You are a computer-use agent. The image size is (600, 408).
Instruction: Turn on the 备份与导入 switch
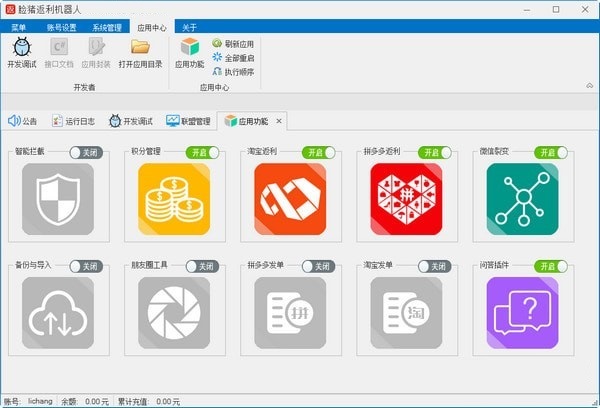86,266
